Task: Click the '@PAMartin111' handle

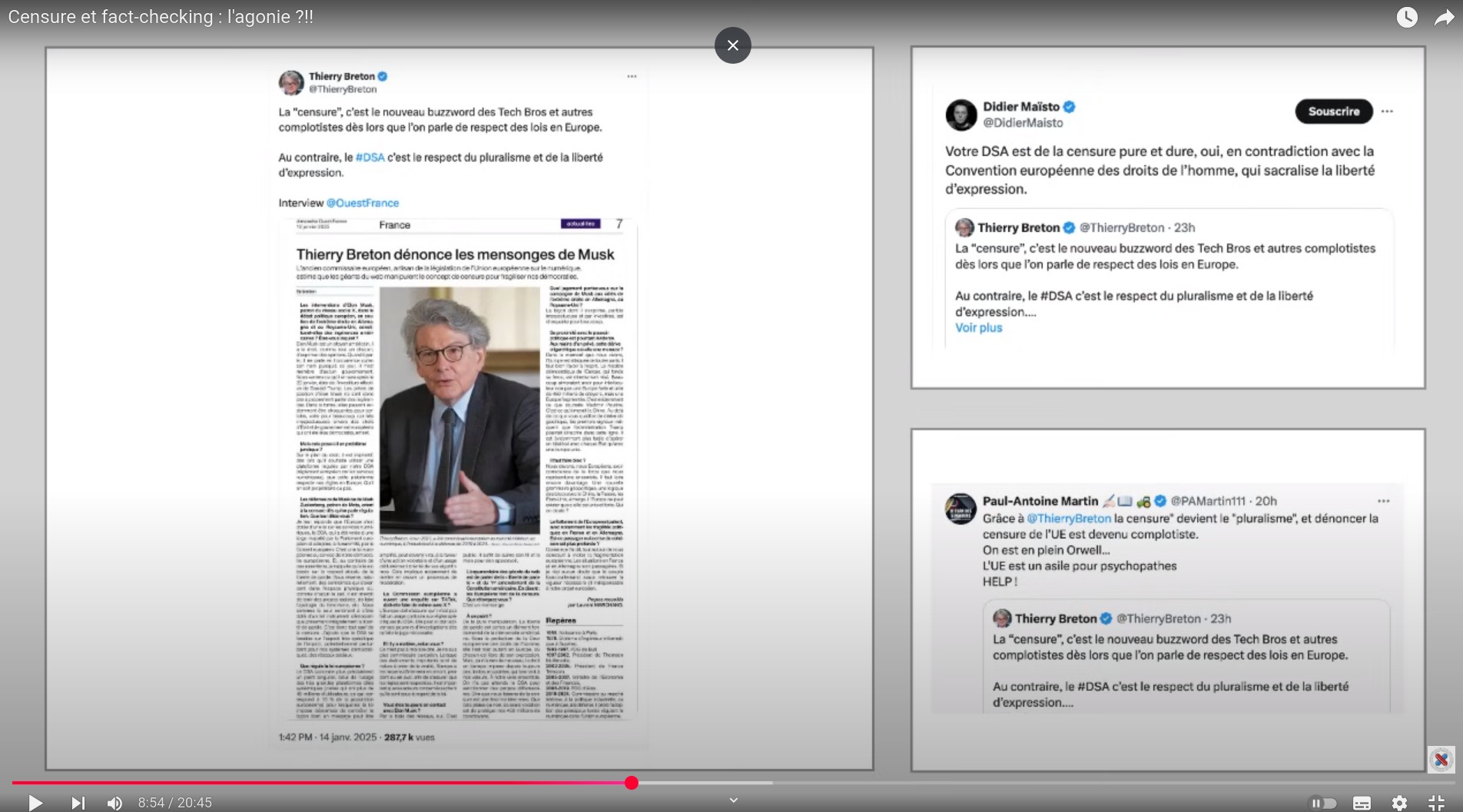Action: [x=1208, y=501]
